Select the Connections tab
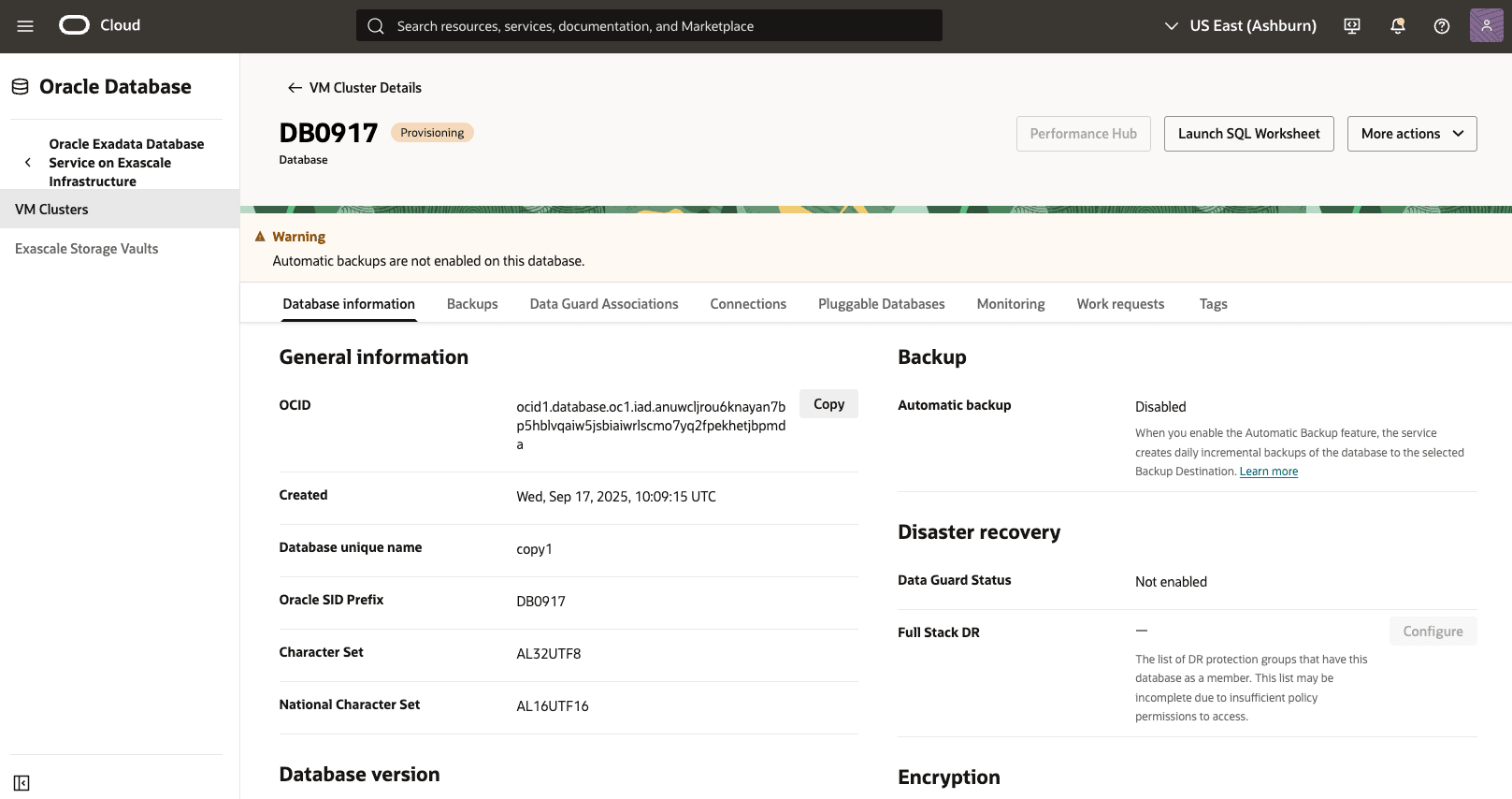This screenshot has height=799, width=1512. (x=748, y=304)
